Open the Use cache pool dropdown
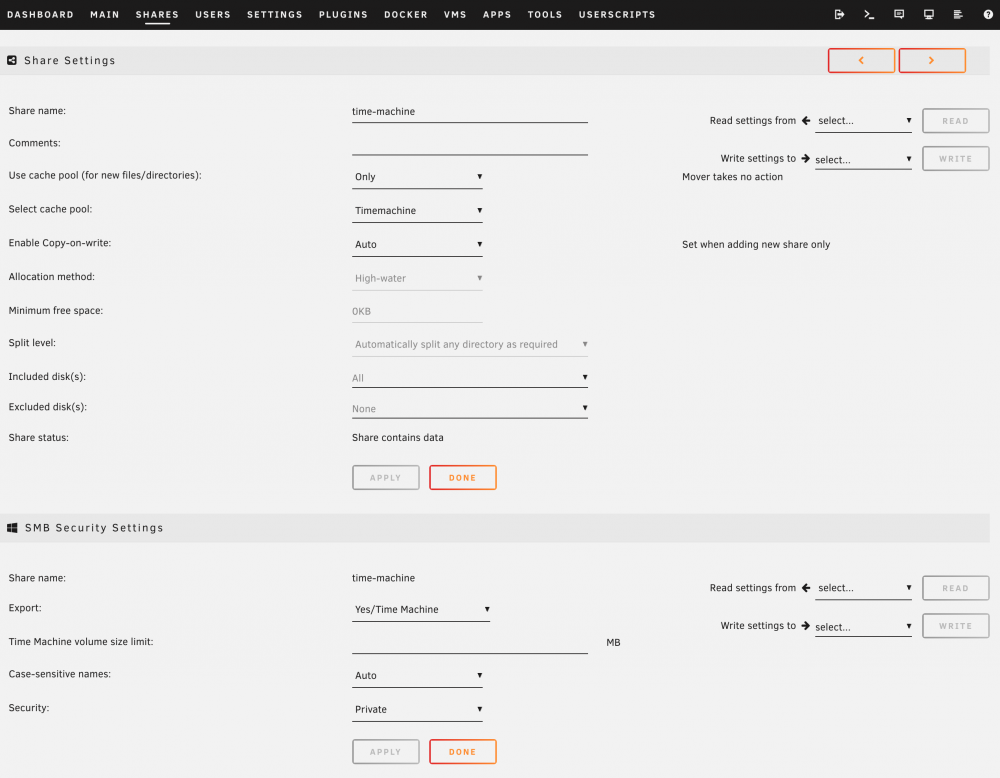The image size is (1000, 778). [417, 177]
